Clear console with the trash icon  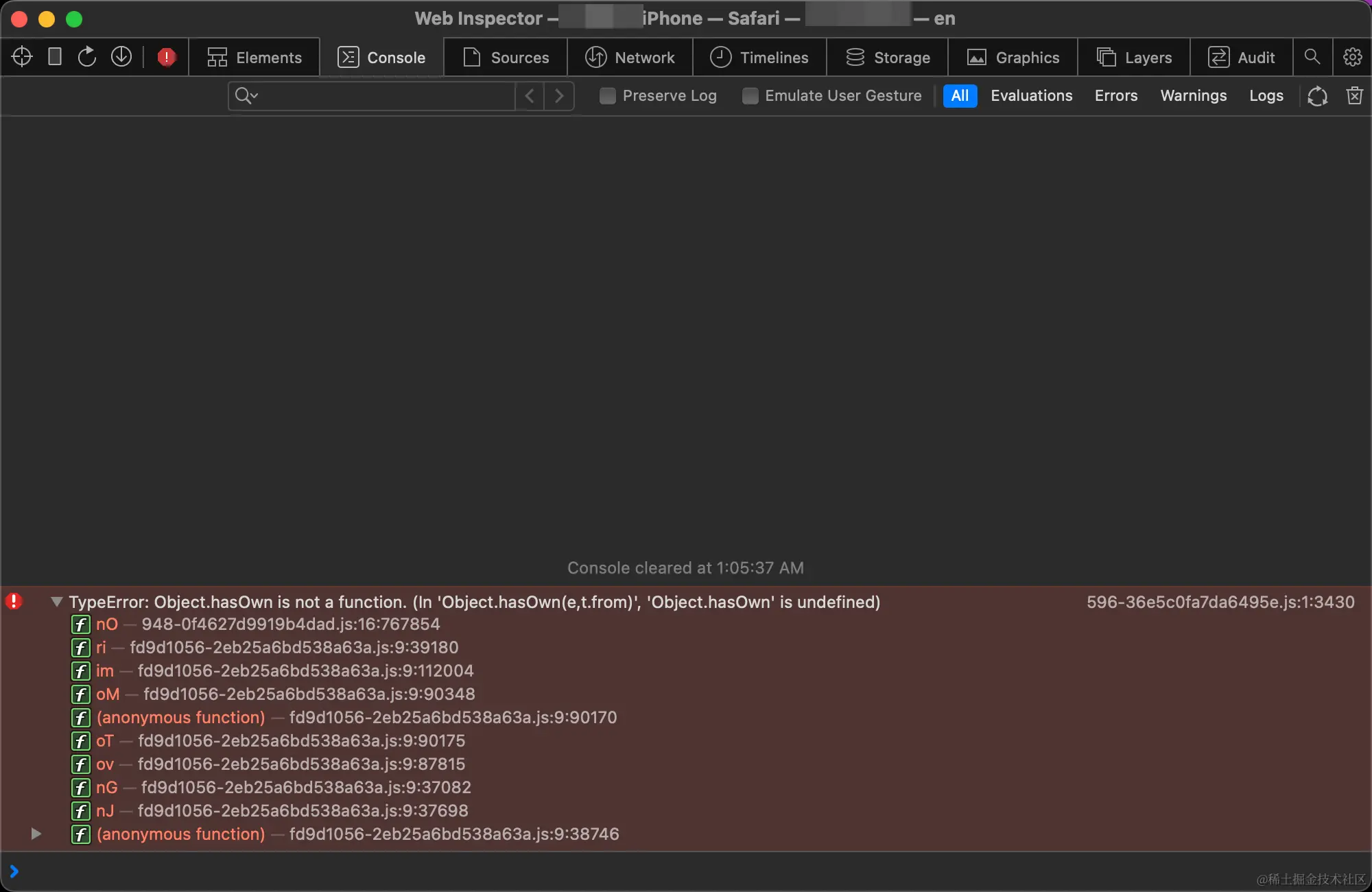1355,96
